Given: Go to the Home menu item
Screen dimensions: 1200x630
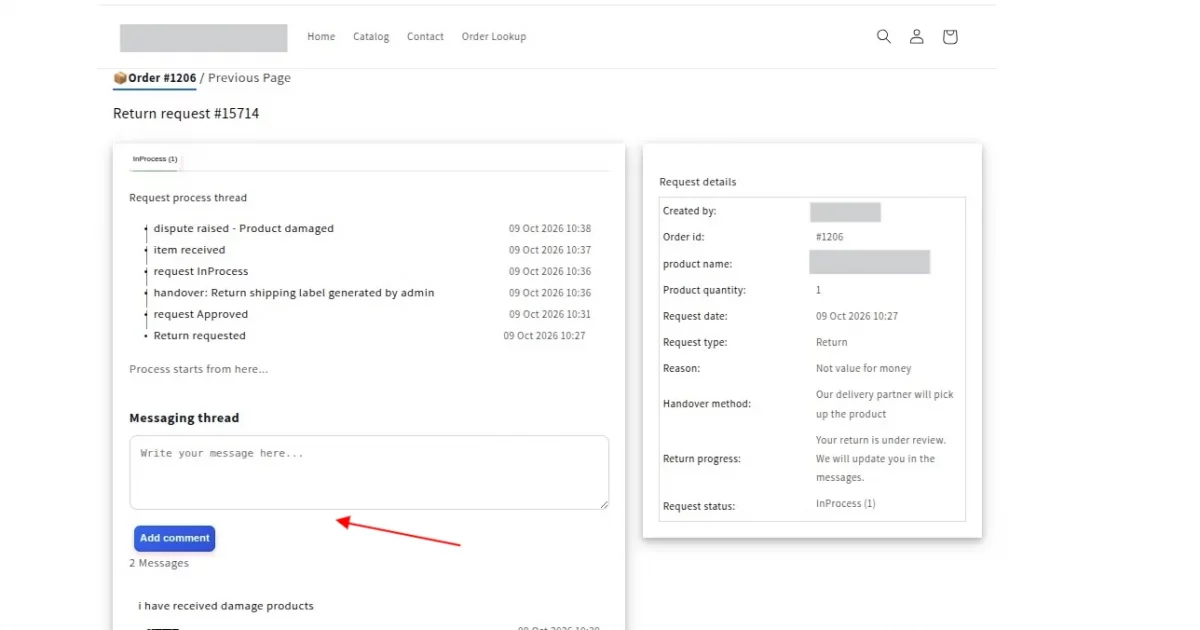Looking at the screenshot, I should 321,37.
